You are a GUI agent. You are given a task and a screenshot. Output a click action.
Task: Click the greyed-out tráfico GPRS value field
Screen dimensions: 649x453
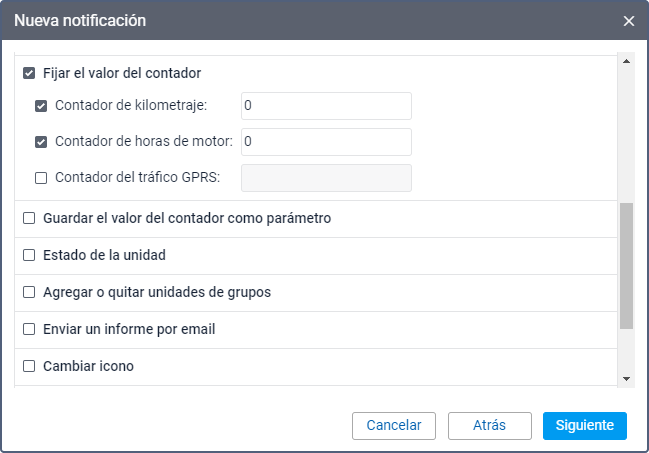click(x=326, y=178)
